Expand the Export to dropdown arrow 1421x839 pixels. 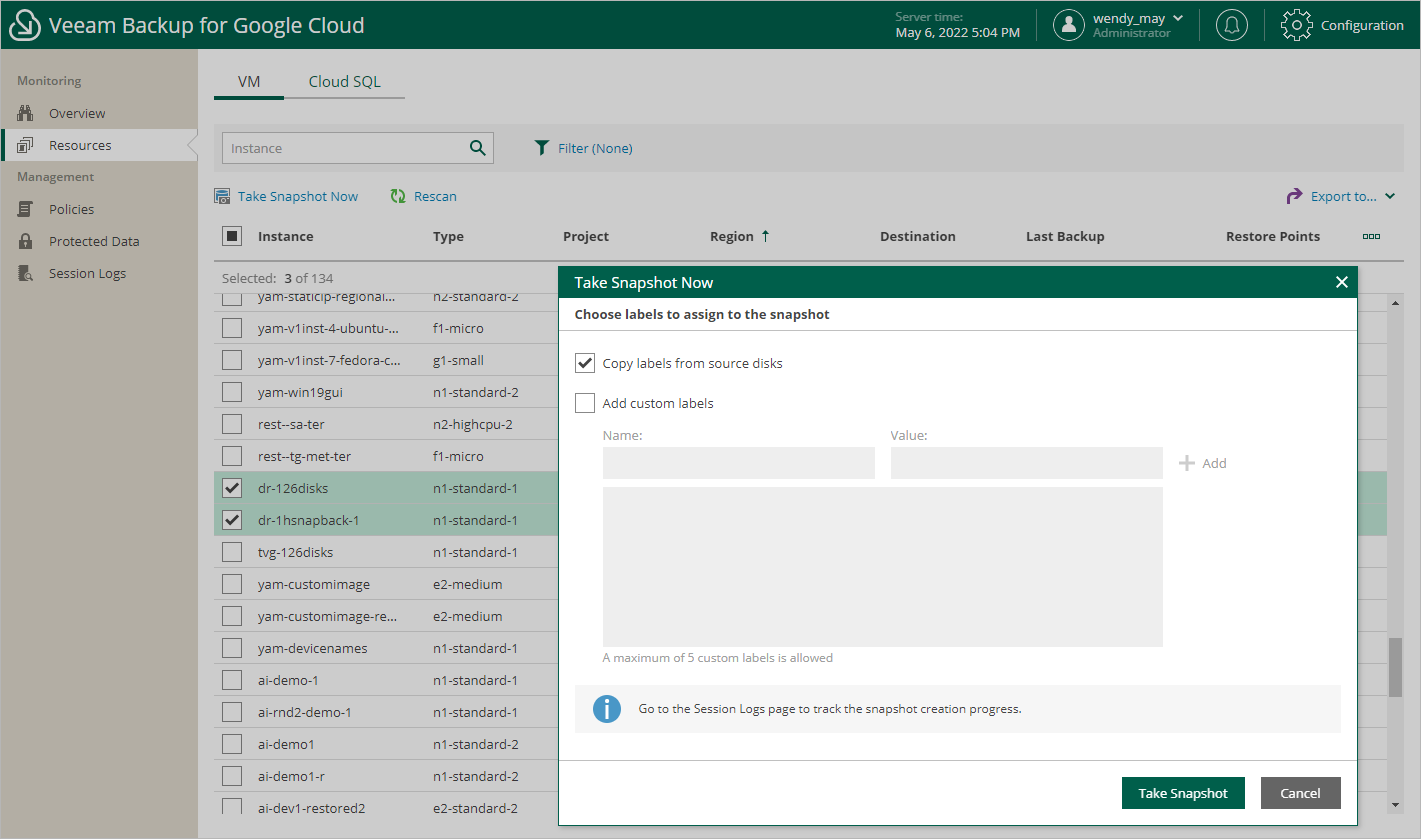[x=1390, y=197]
